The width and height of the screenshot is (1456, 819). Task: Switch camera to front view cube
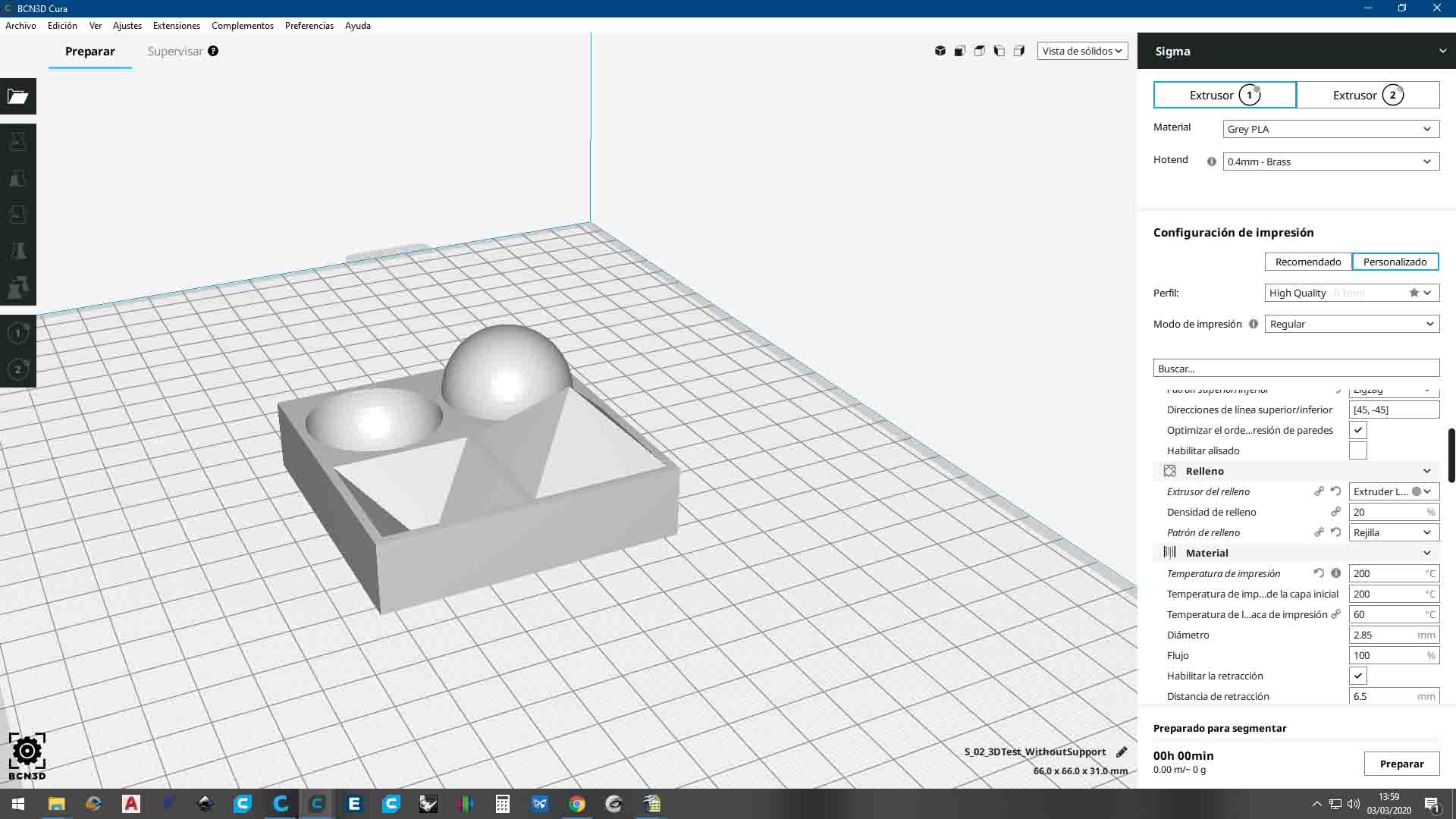(x=960, y=51)
